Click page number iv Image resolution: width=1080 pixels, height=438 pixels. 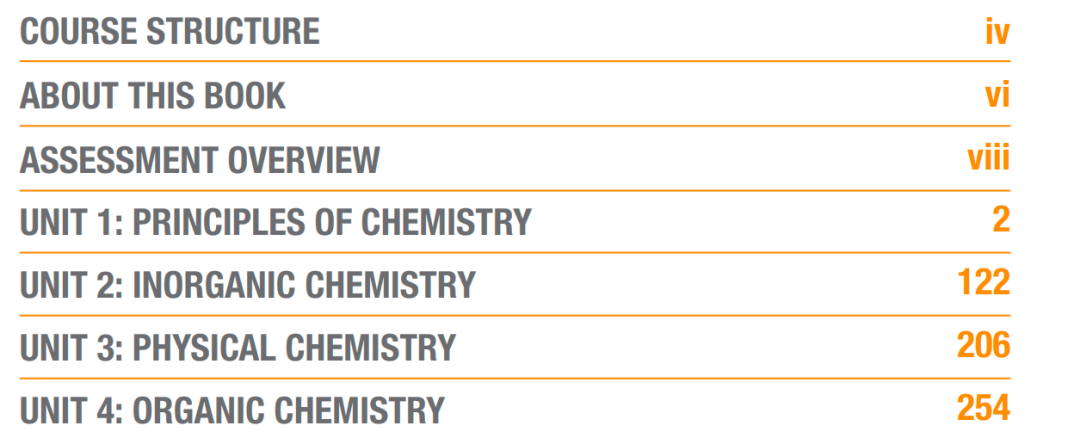pyautogui.click(x=997, y=32)
